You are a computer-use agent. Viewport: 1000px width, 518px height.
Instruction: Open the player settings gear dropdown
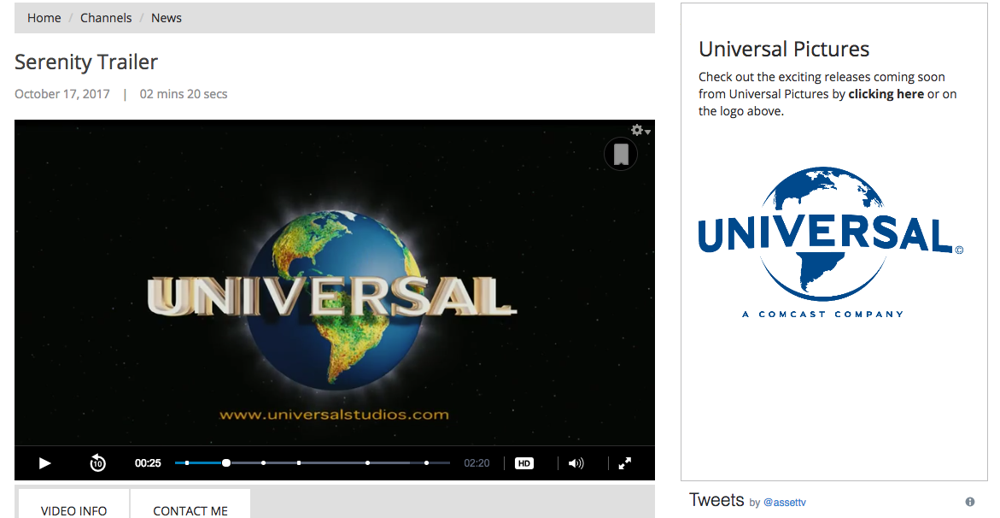640,130
